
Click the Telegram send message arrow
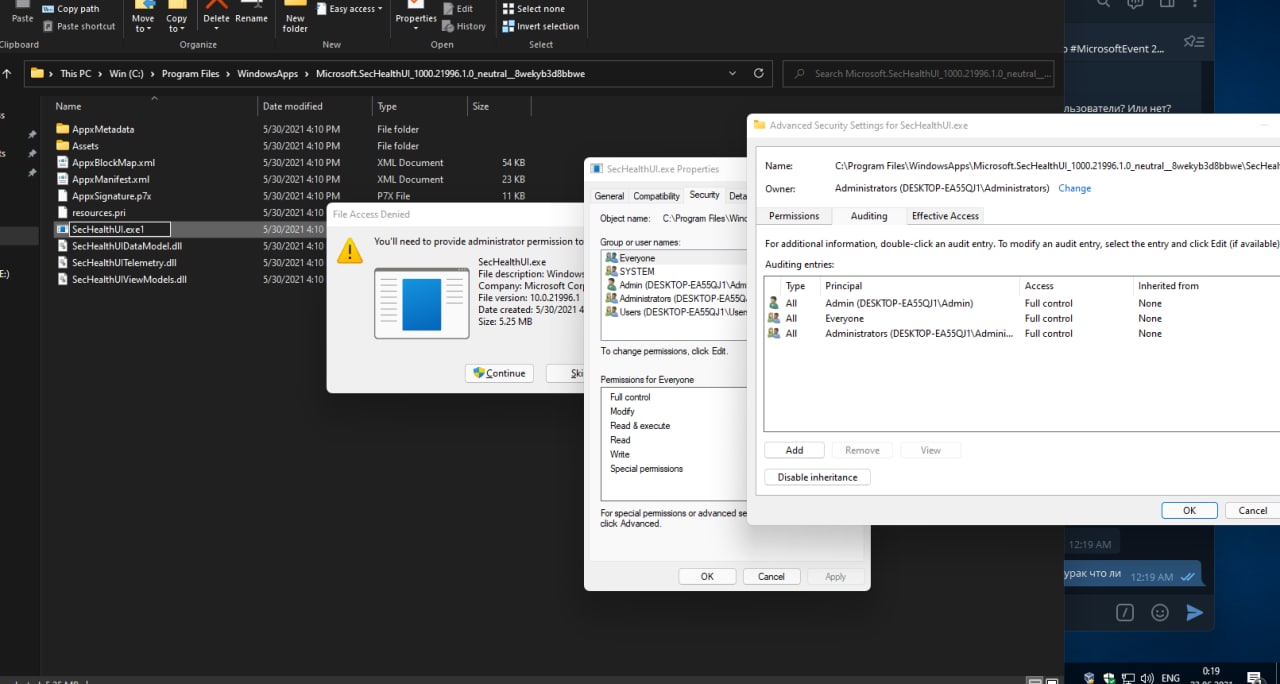pos(1194,612)
